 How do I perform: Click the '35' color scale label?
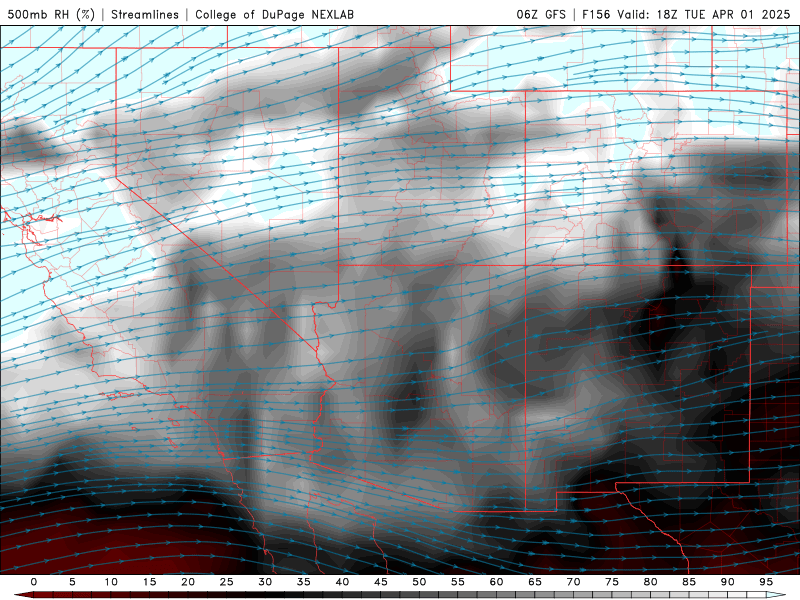pos(304,582)
